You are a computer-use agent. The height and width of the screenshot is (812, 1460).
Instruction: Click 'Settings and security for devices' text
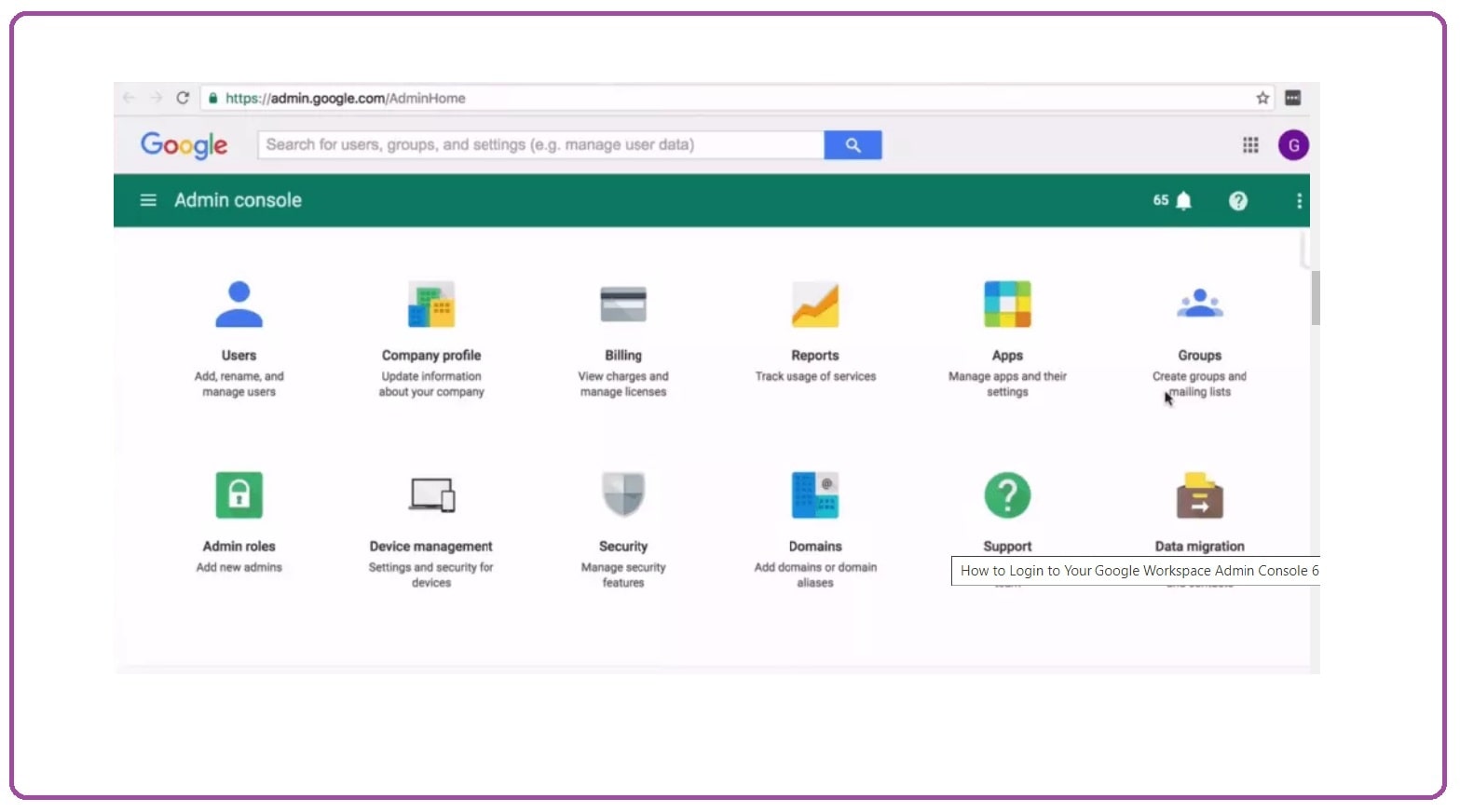(x=430, y=575)
